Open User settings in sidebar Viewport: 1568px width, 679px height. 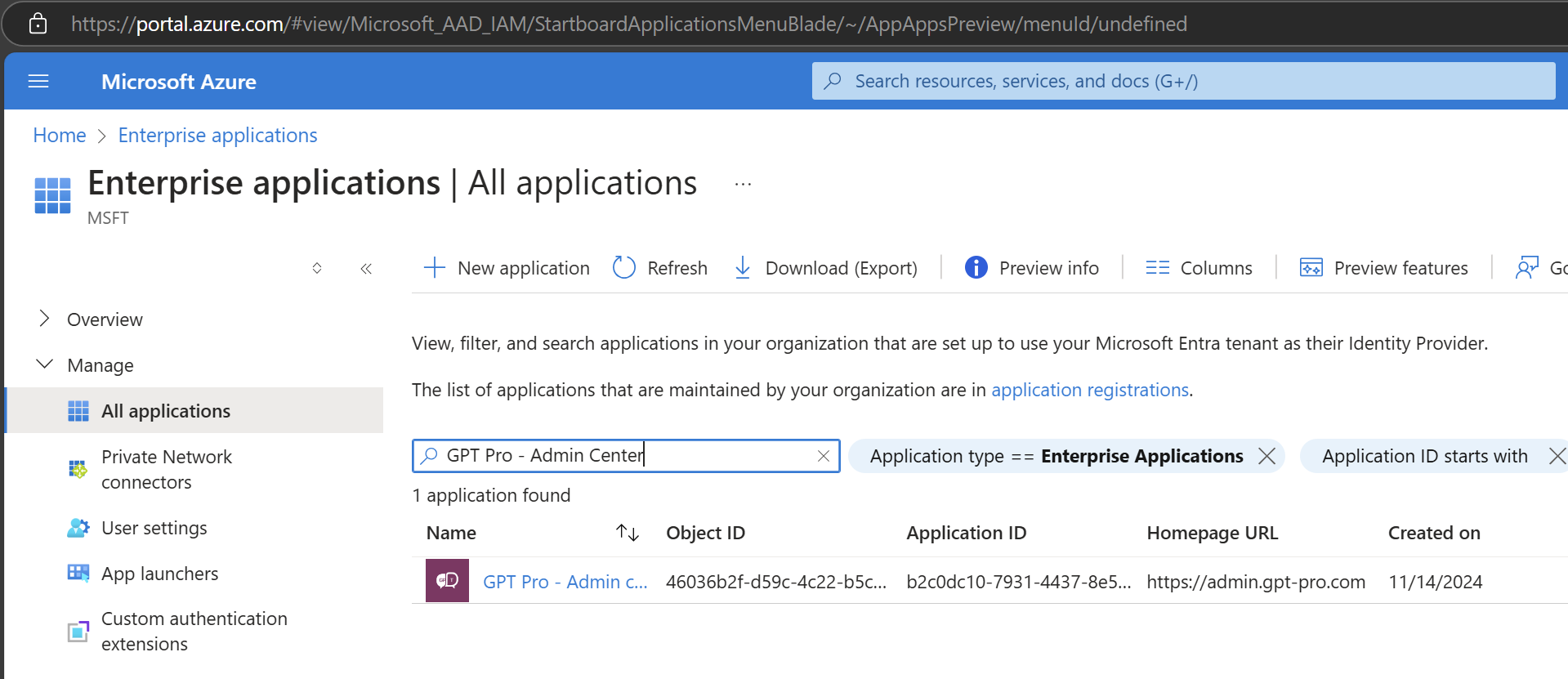tap(154, 528)
